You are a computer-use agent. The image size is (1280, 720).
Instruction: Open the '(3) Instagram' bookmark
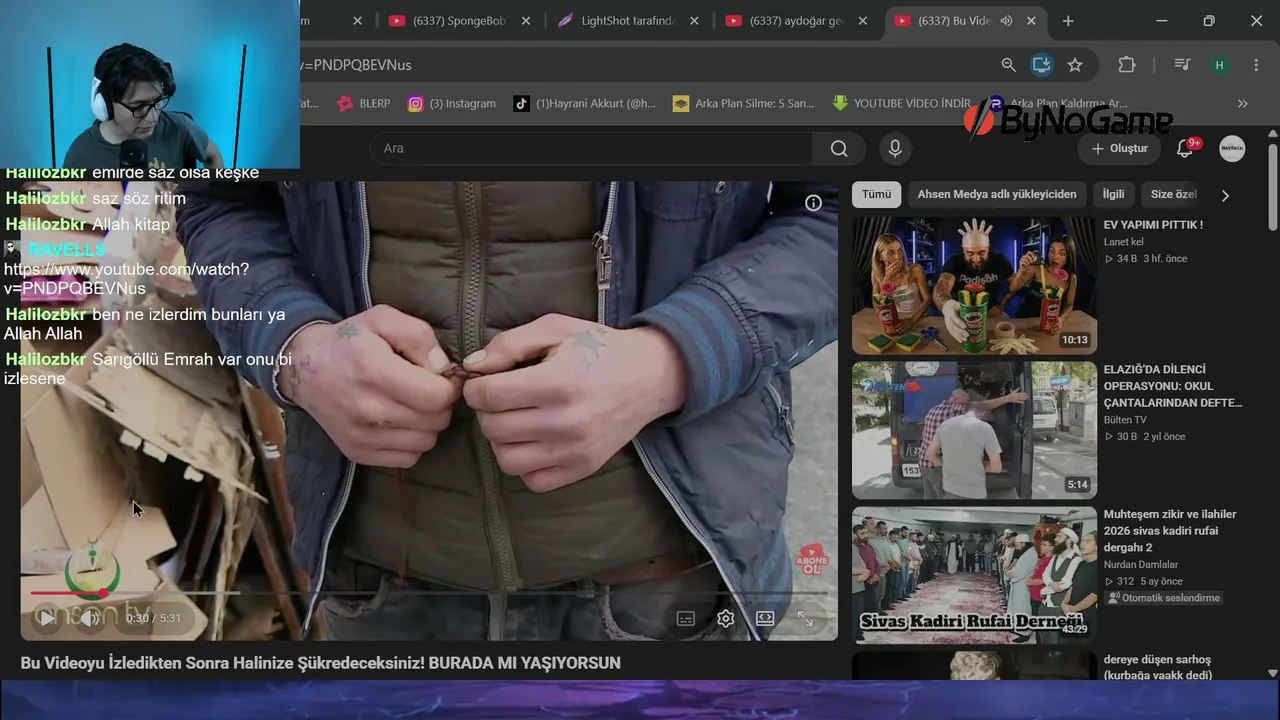[452, 103]
